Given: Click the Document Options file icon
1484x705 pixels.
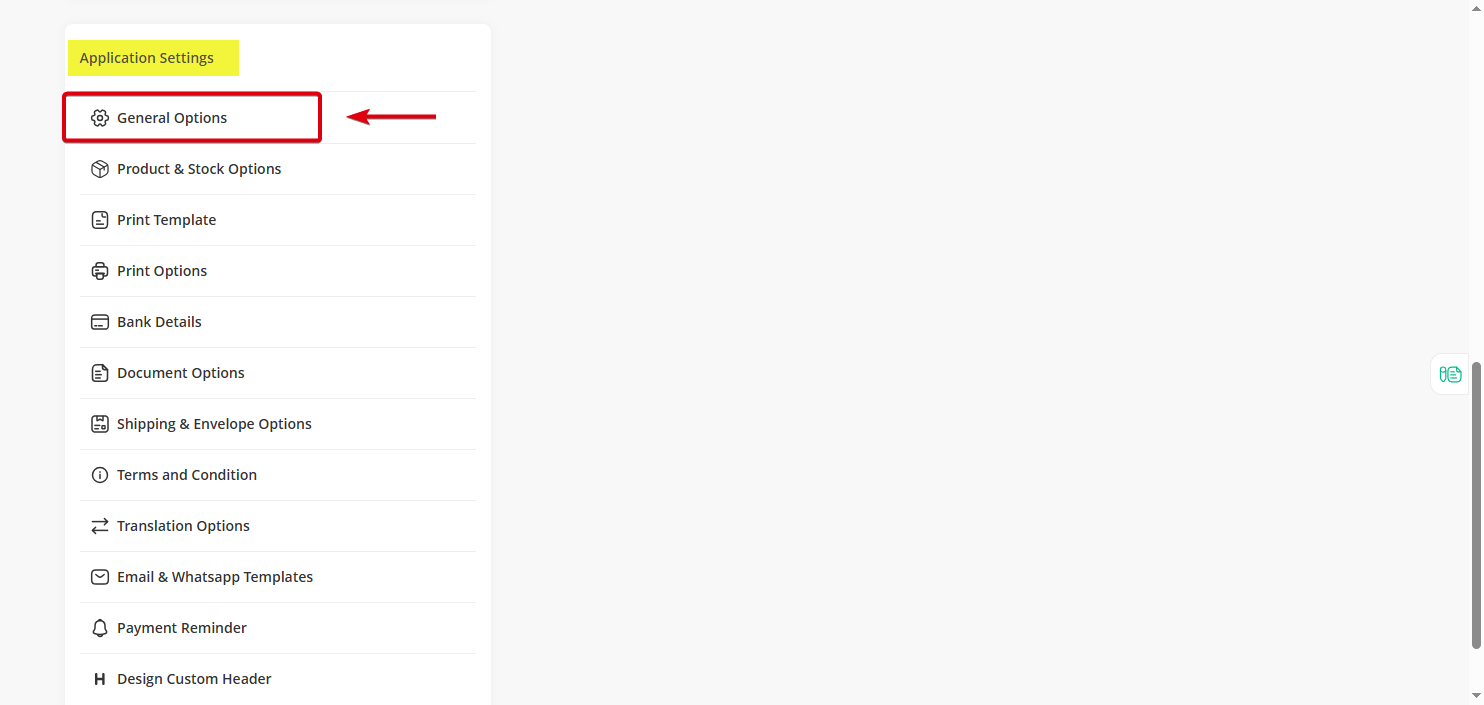Looking at the screenshot, I should pos(99,373).
